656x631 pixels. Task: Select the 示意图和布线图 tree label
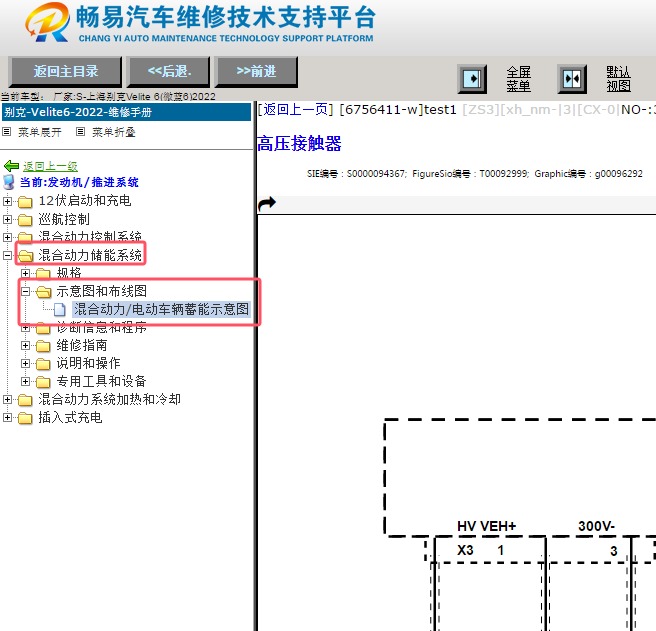(102, 291)
